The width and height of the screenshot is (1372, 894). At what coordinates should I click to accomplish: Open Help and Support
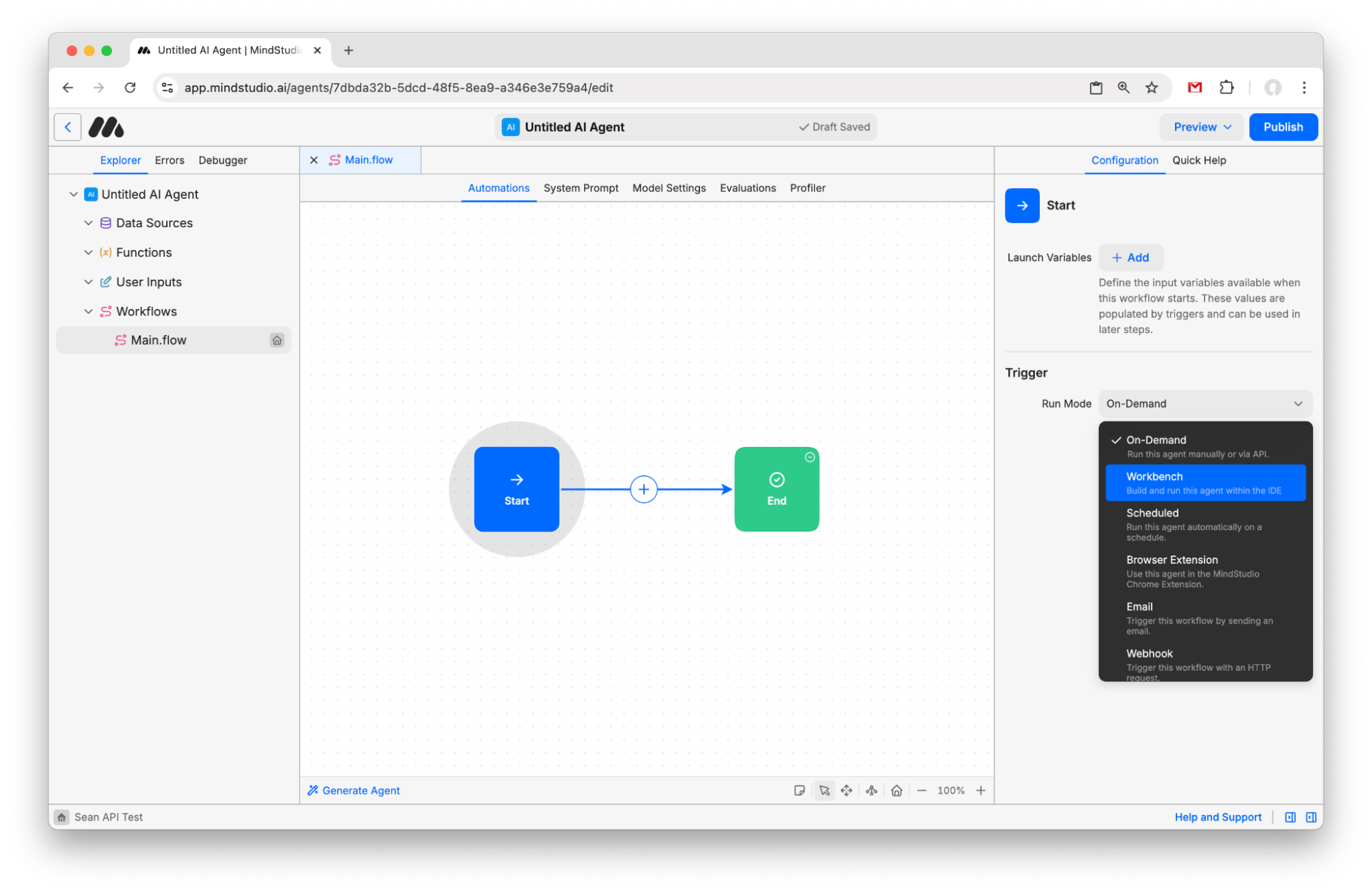click(1218, 817)
